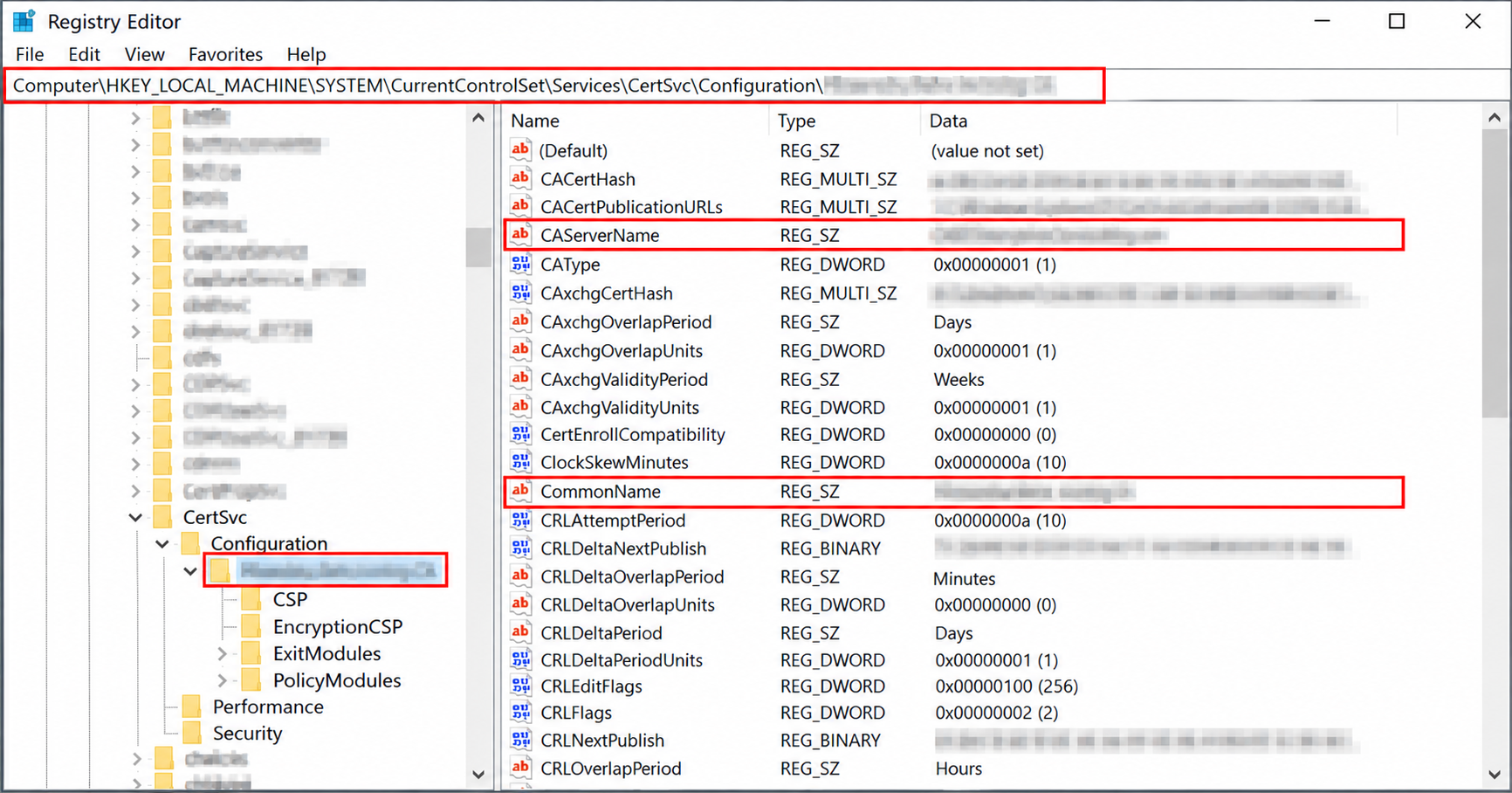Click the (Default) value icon
Screen dimensions: 1512x793
click(x=521, y=150)
